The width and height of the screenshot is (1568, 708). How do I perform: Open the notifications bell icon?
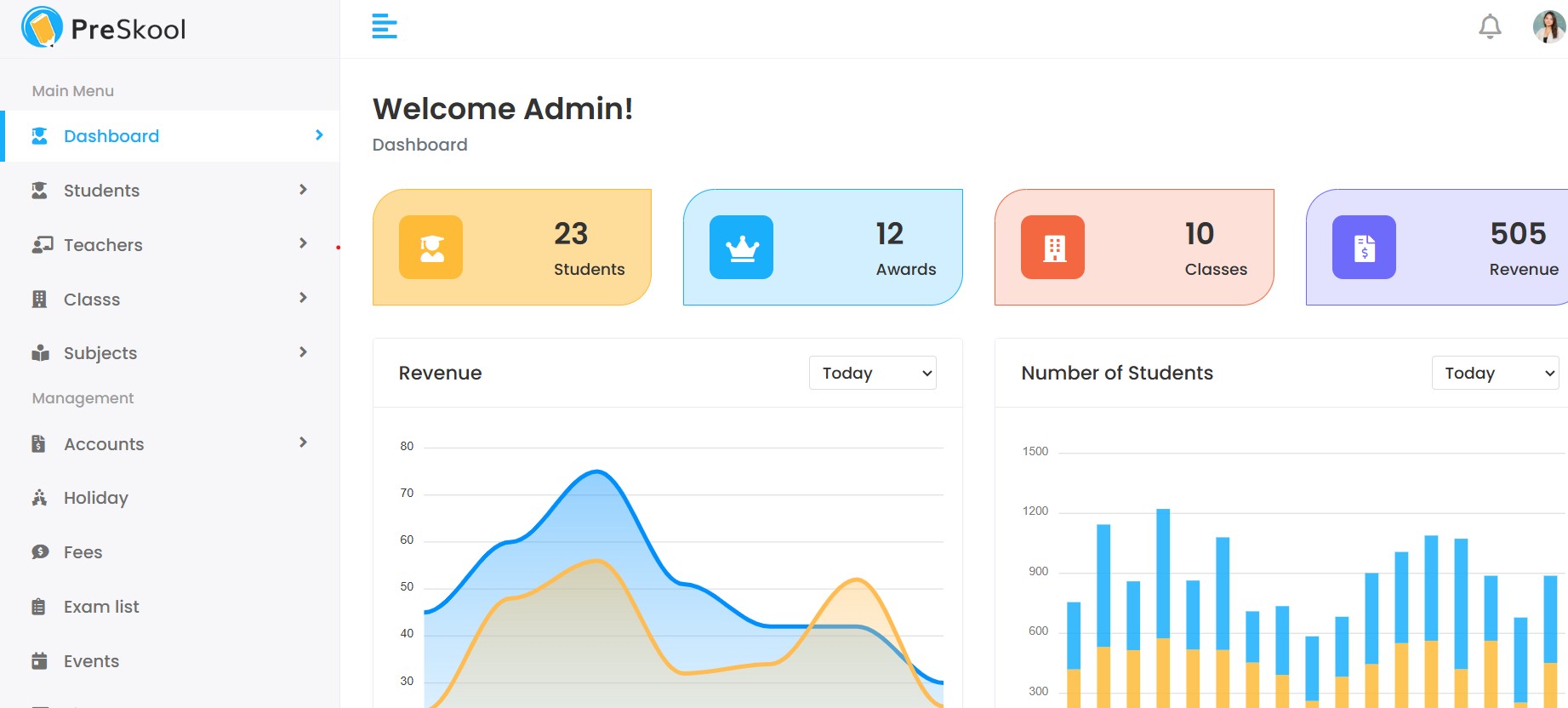pyautogui.click(x=1489, y=27)
